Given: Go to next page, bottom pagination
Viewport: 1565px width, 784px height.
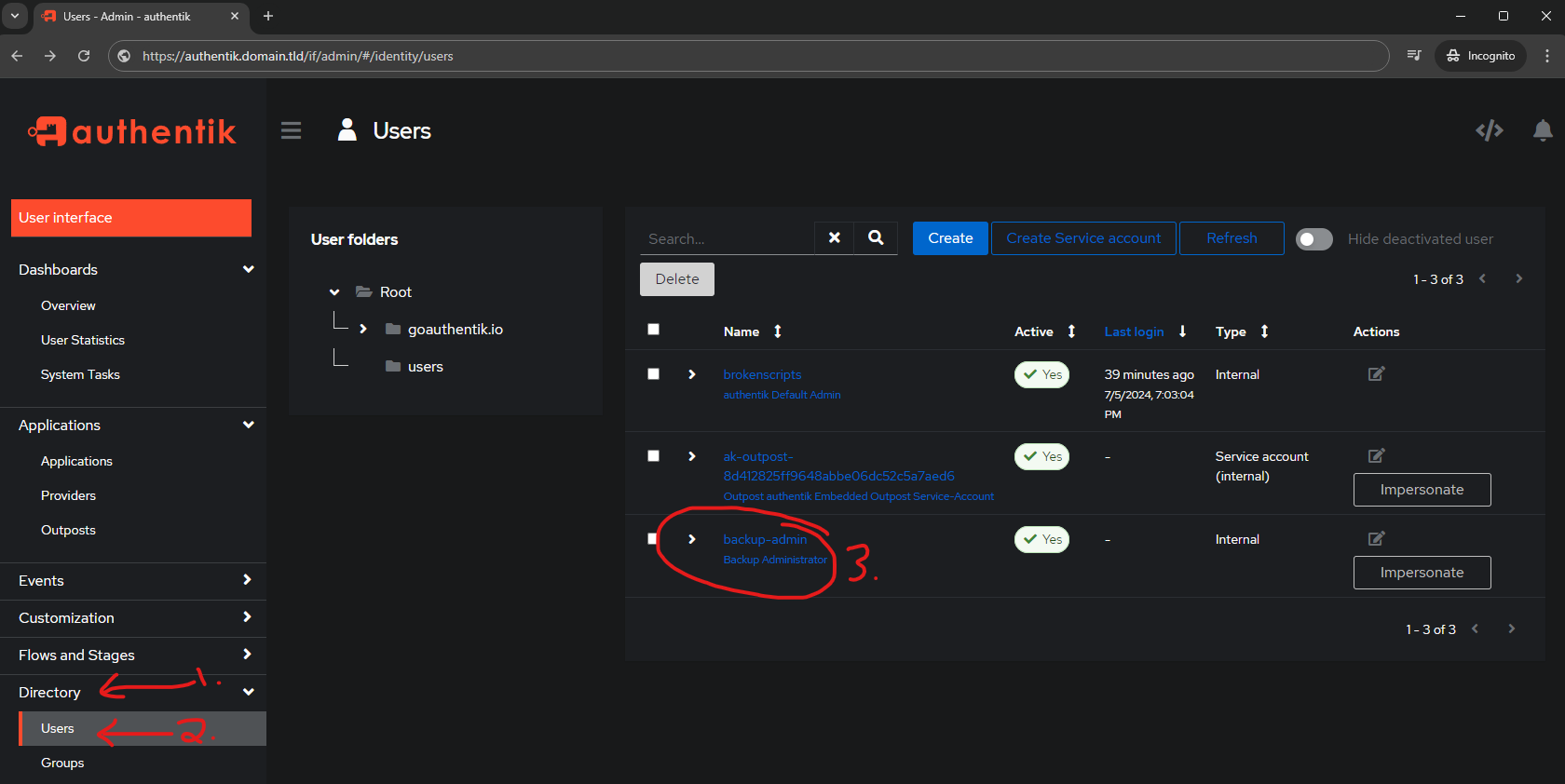Looking at the screenshot, I should pyautogui.click(x=1511, y=629).
